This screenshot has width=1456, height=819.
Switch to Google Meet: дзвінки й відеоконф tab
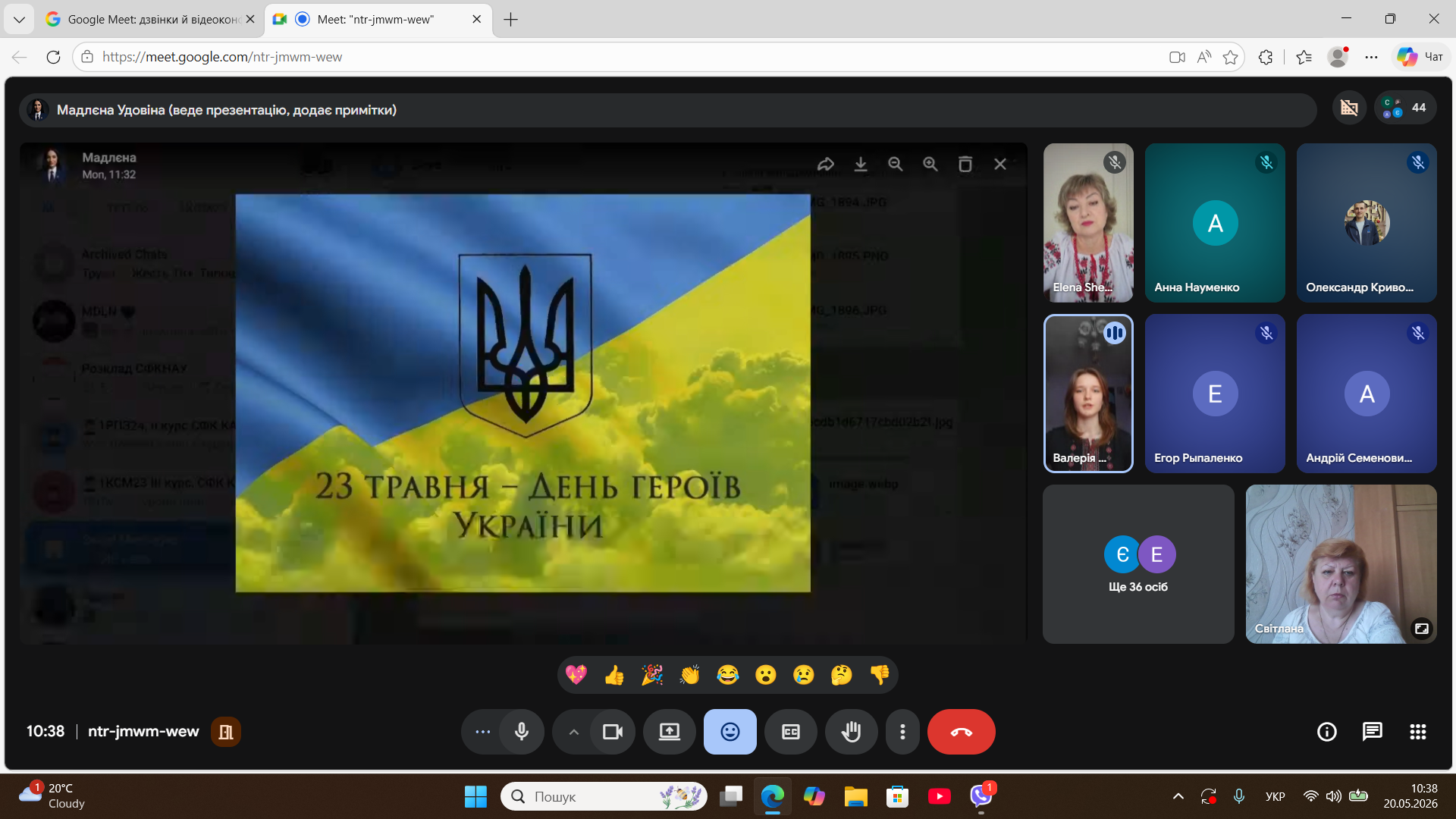pos(149,19)
